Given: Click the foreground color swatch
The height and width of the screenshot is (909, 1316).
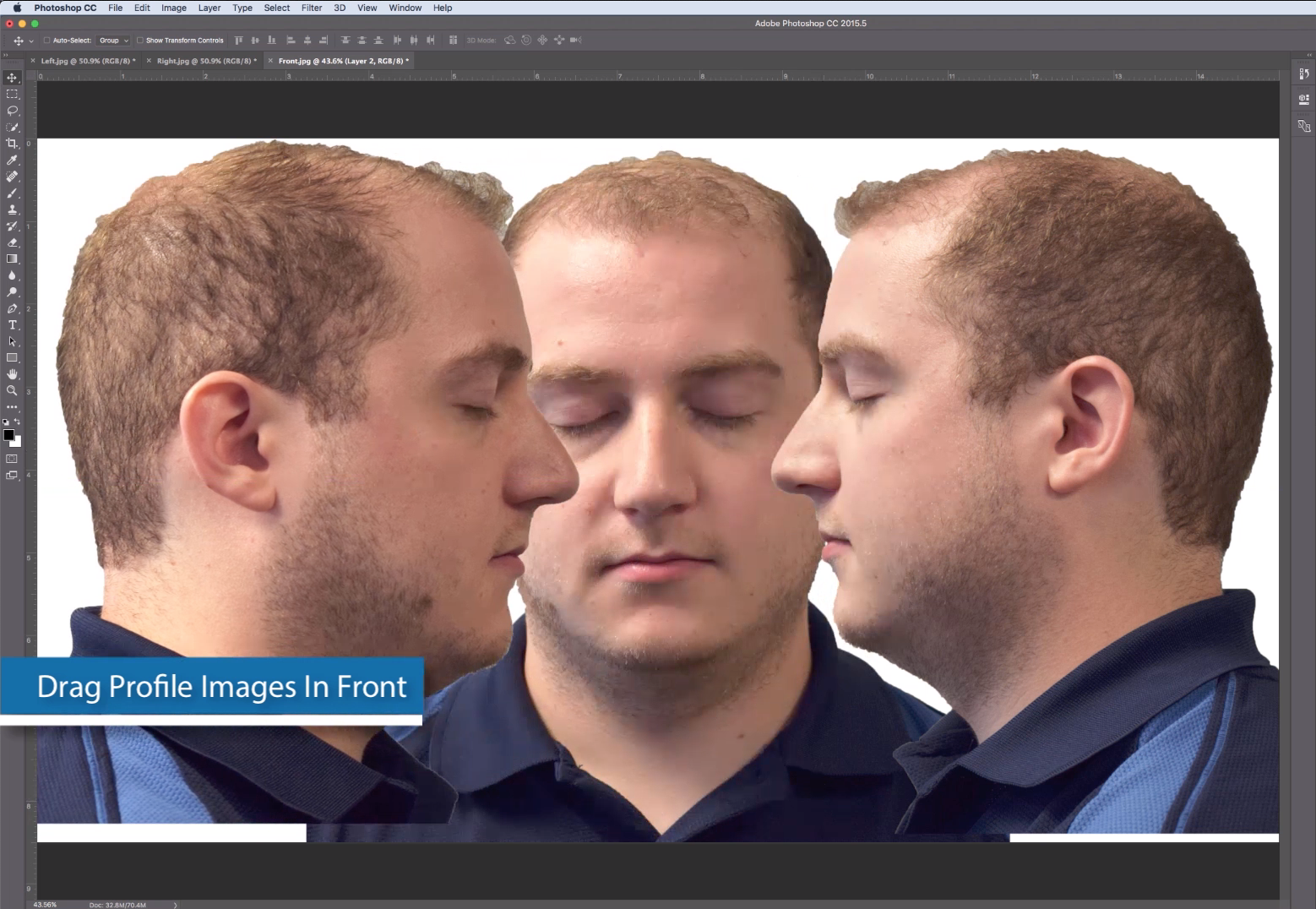Looking at the screenshot, I should 11,436.
